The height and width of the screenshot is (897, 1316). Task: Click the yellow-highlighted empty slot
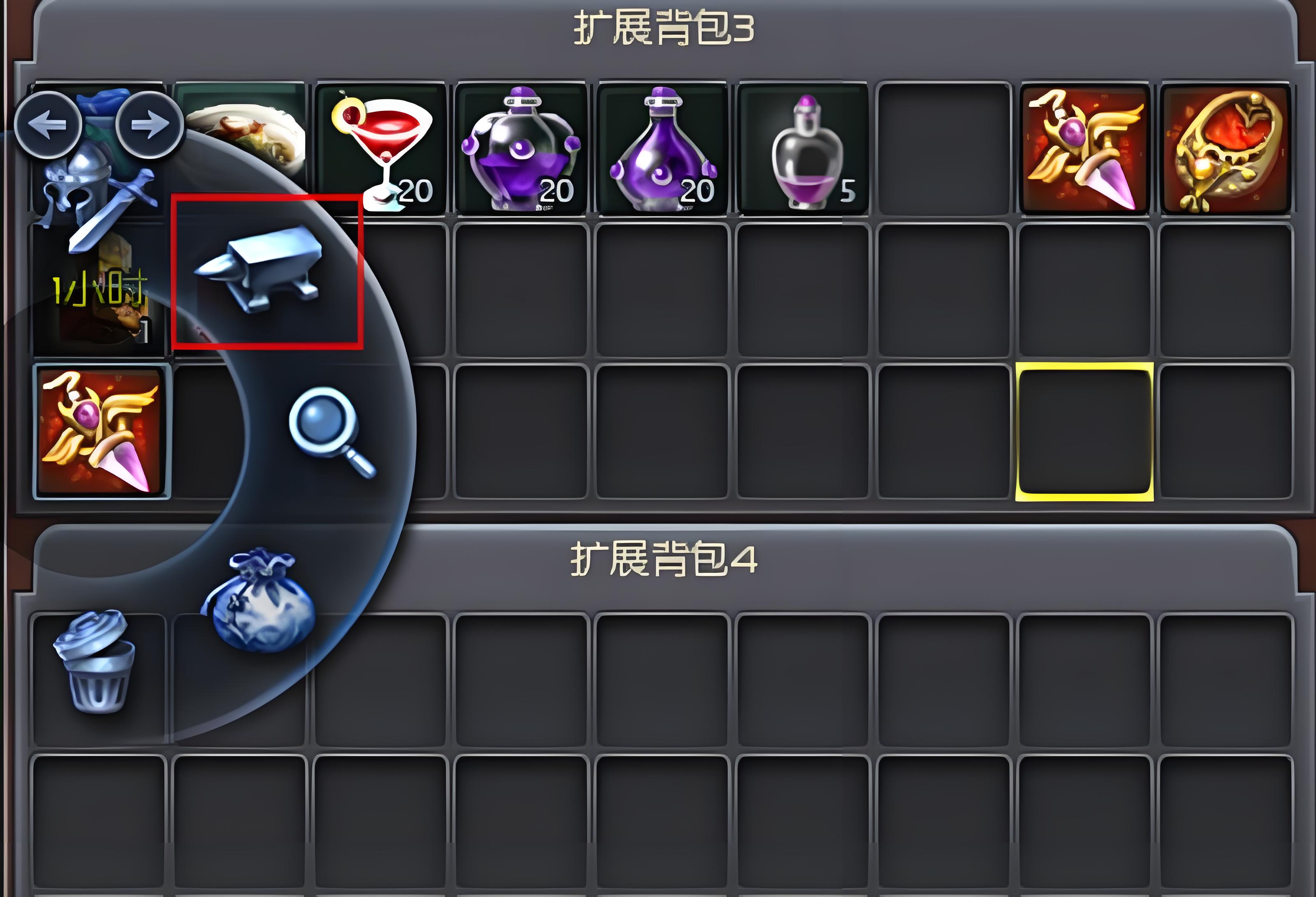[x=1084, y=432]
